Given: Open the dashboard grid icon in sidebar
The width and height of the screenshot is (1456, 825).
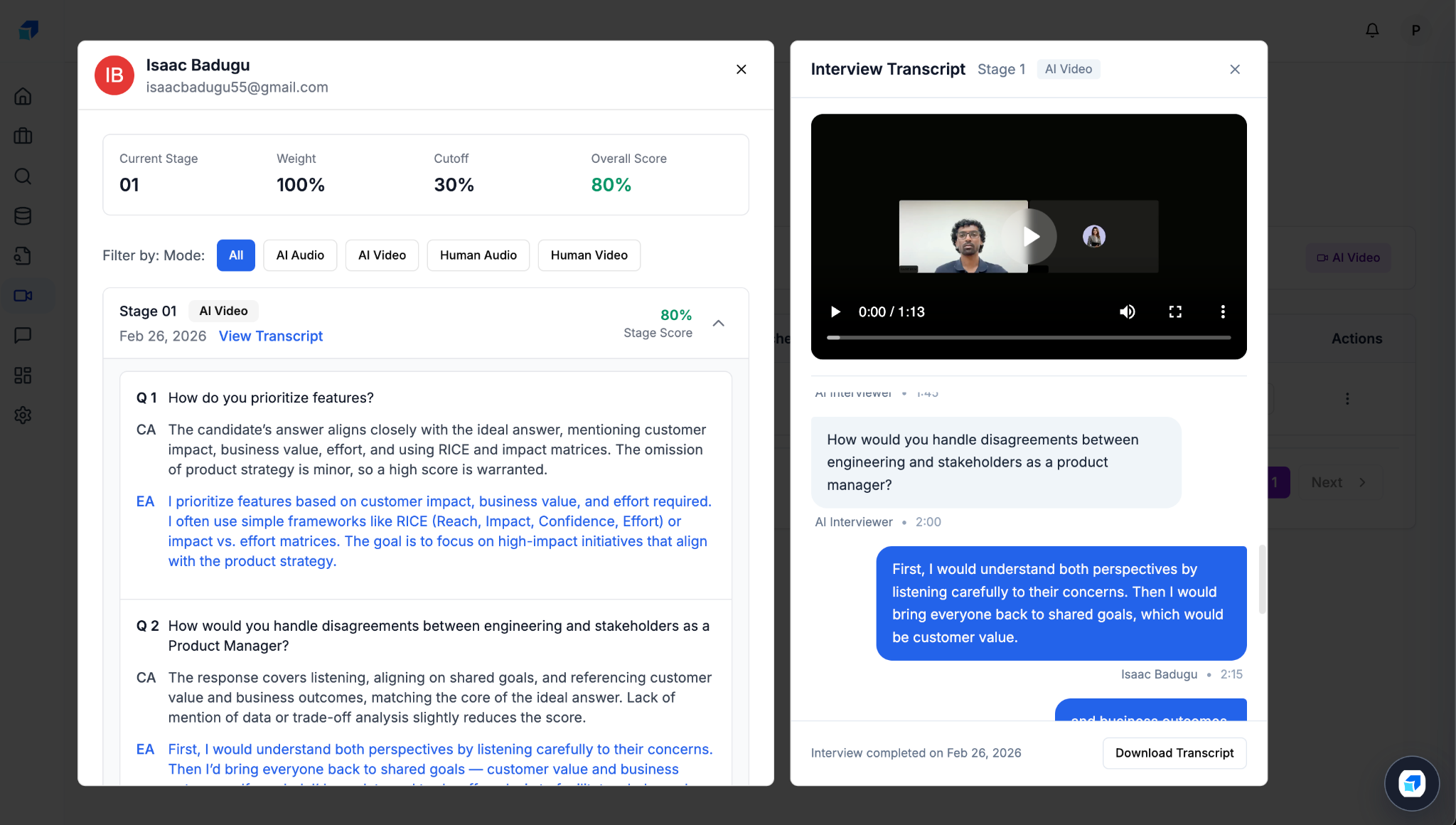Looking at the screenshot, I should tap(23, 375).
